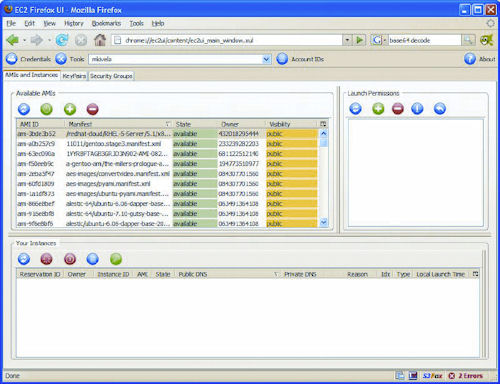
Task: Open the File menu
Action: 11,23
